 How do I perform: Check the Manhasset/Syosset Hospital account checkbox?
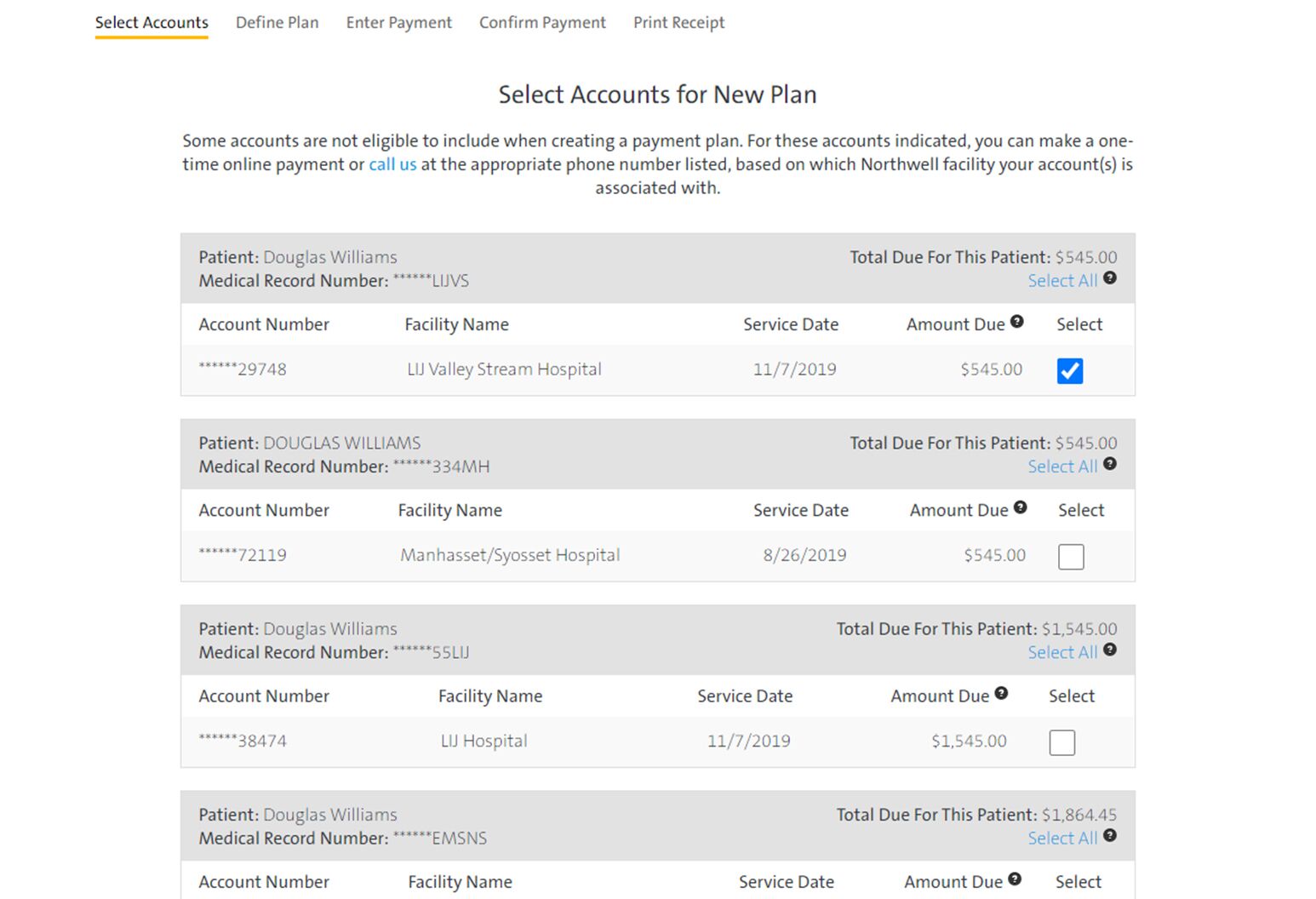click(x=1071, y=557)
